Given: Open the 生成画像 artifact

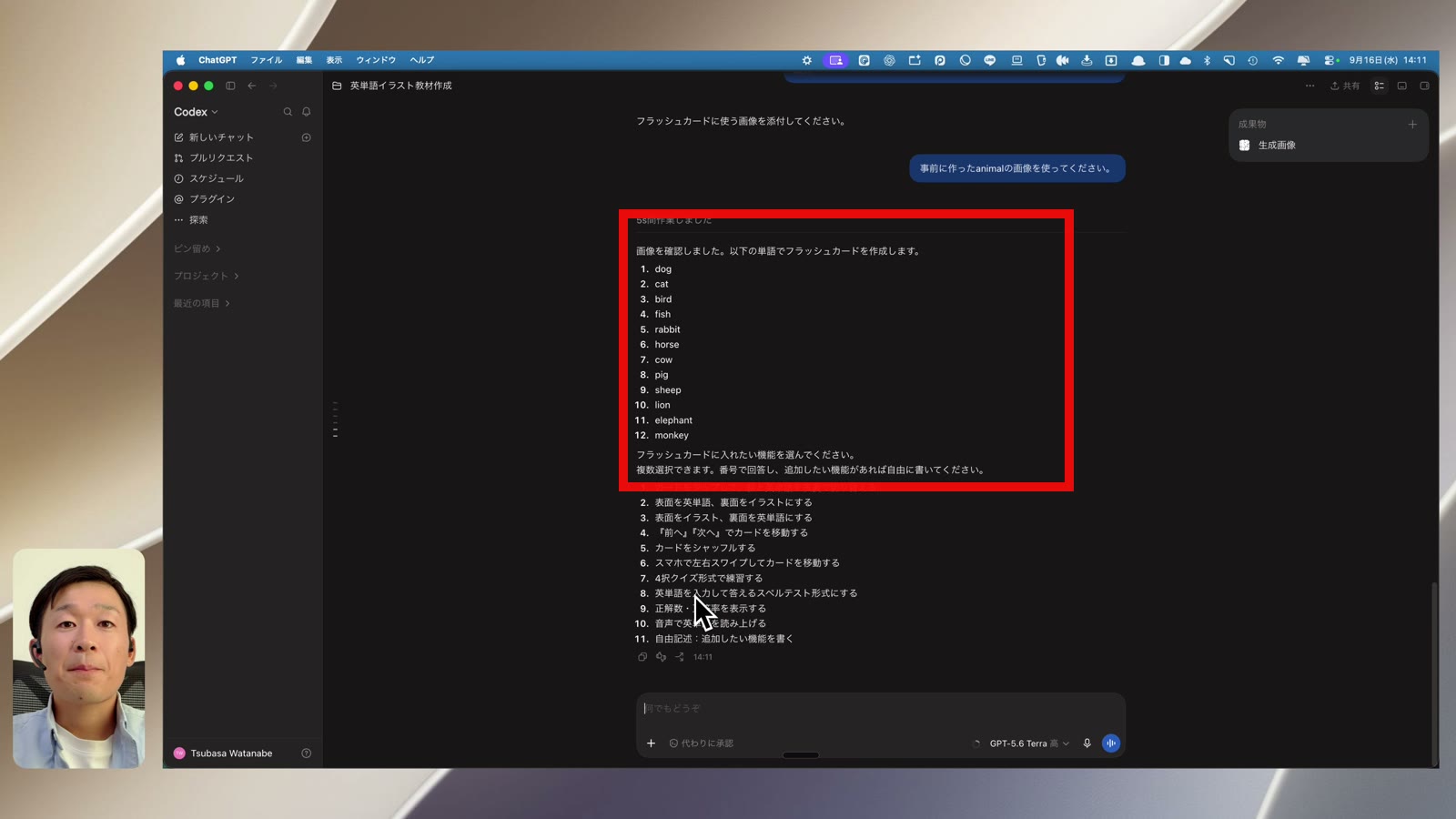Looking at the screenshot, I should (x=1268, y=146).
